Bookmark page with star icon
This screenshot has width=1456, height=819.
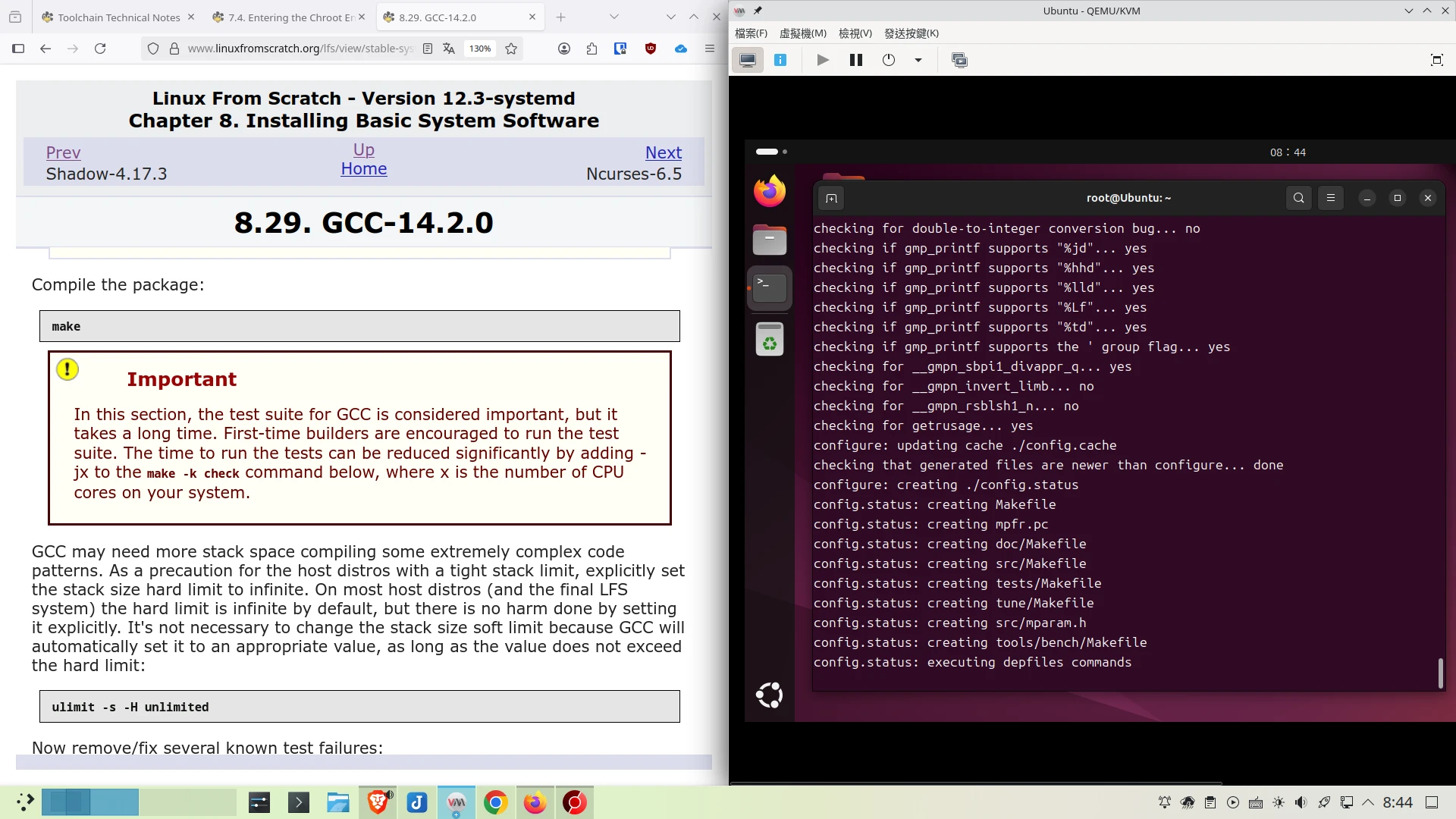point(511,49)
